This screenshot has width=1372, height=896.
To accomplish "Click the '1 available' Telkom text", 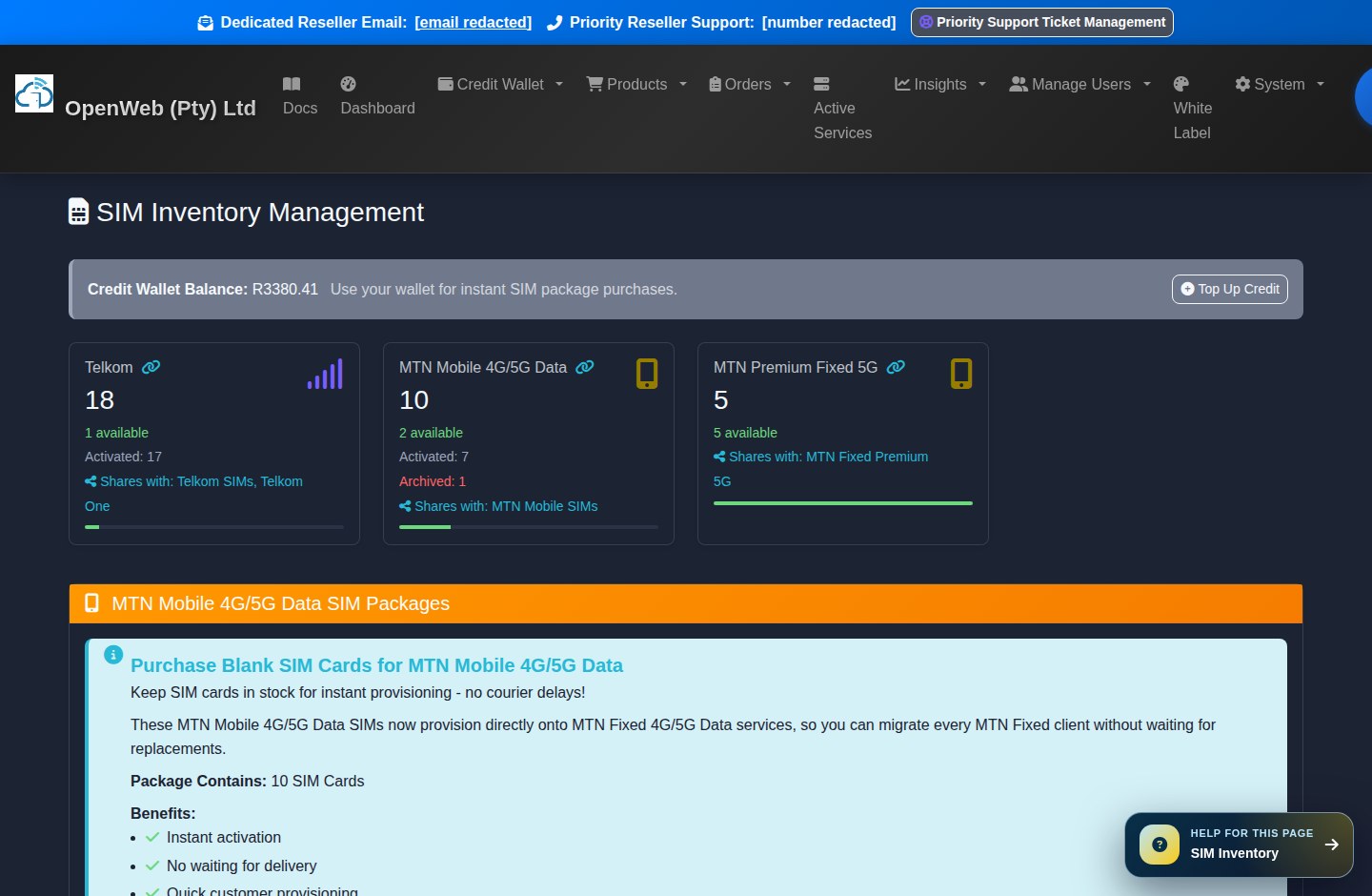I will 116,433.
